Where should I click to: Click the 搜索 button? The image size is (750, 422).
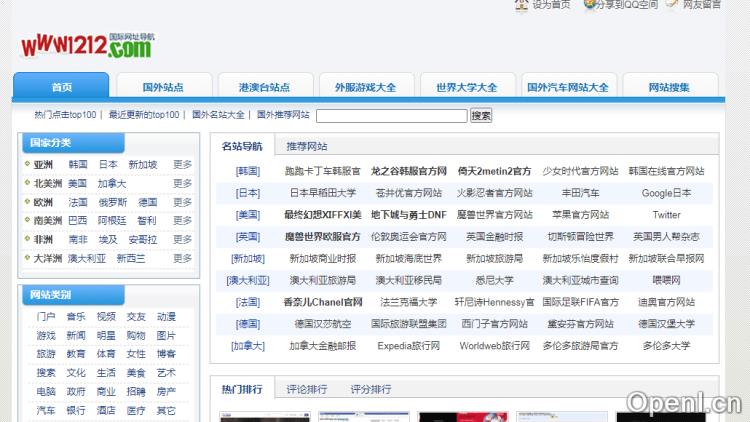coord(481,116)
